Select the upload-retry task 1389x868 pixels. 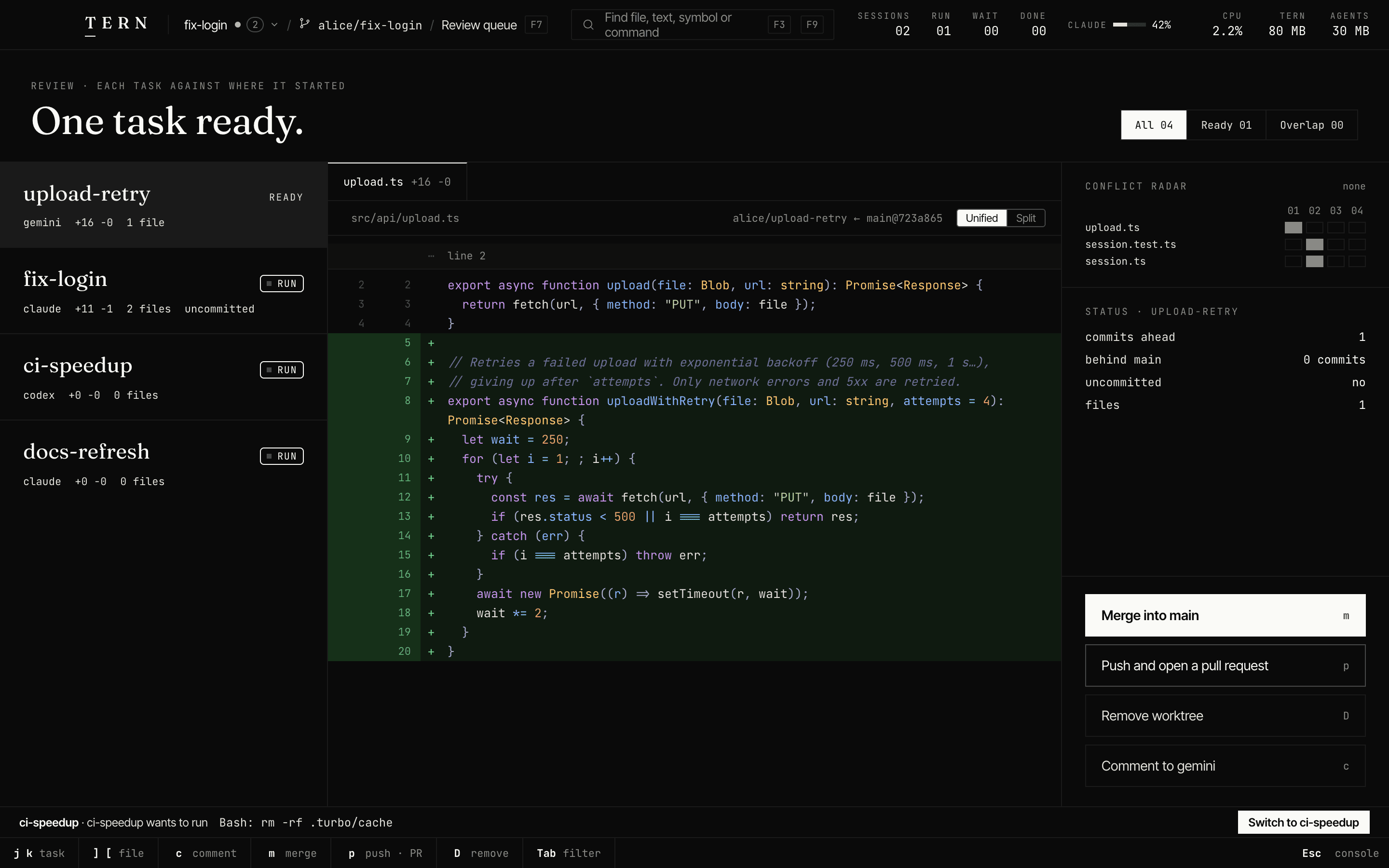pyautogui.click(x=163, y=205)
